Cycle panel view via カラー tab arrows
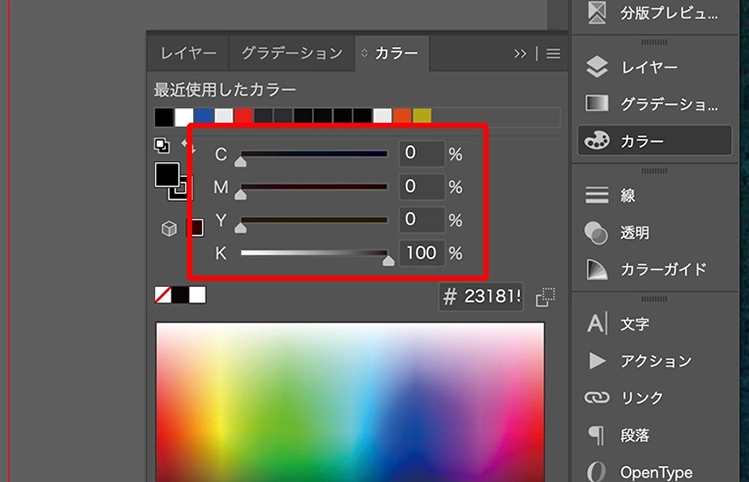 pyautogui.click(x=364, y=53)
